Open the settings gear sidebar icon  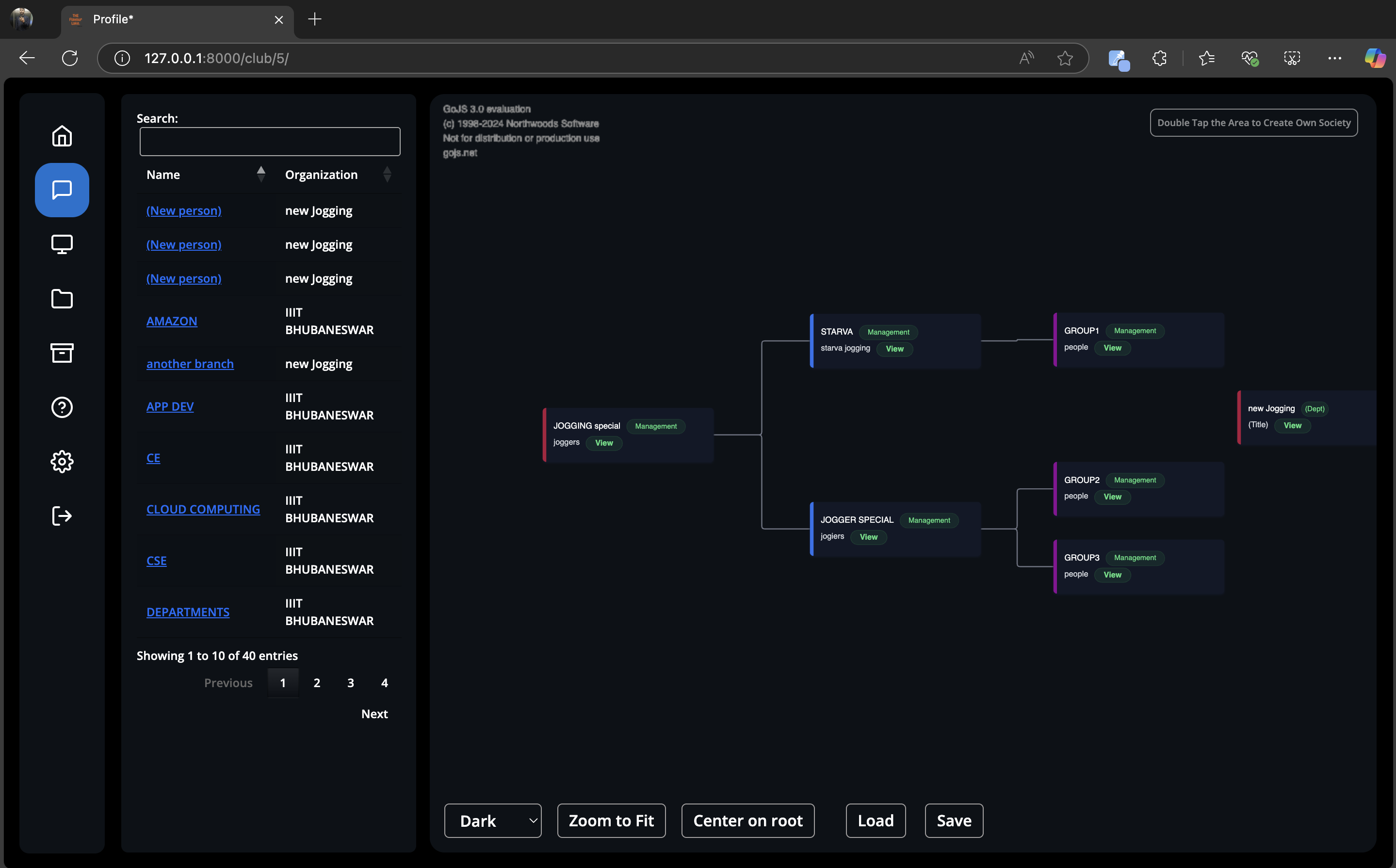coord(62,462)
